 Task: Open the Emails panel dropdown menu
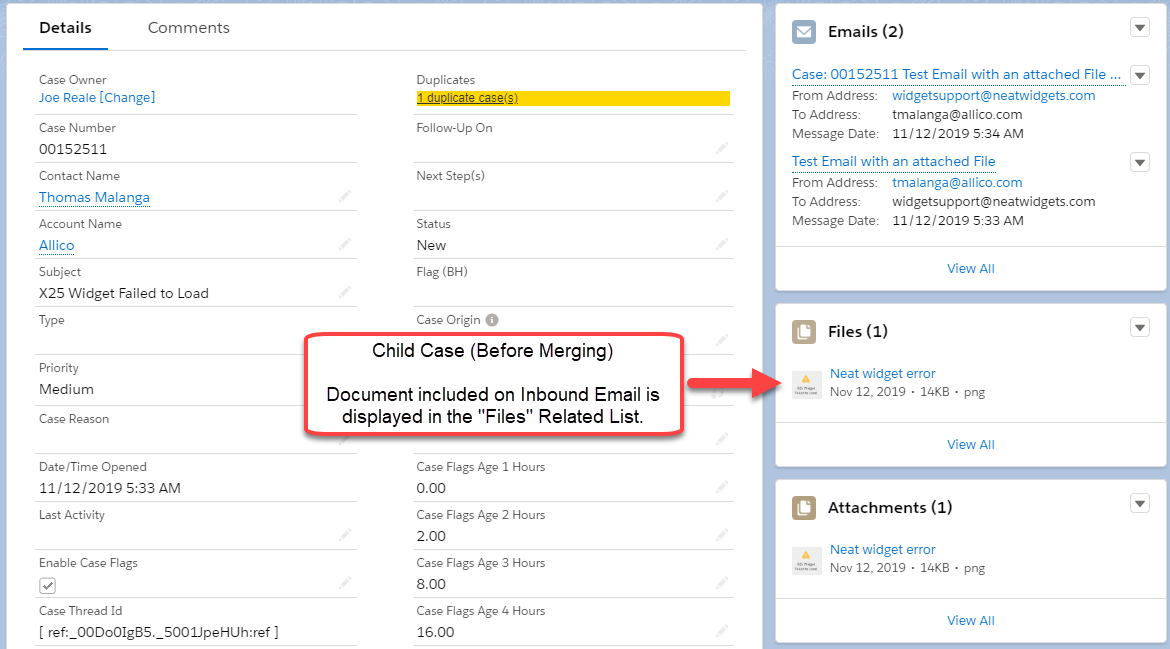click(x=1139, y=28)
